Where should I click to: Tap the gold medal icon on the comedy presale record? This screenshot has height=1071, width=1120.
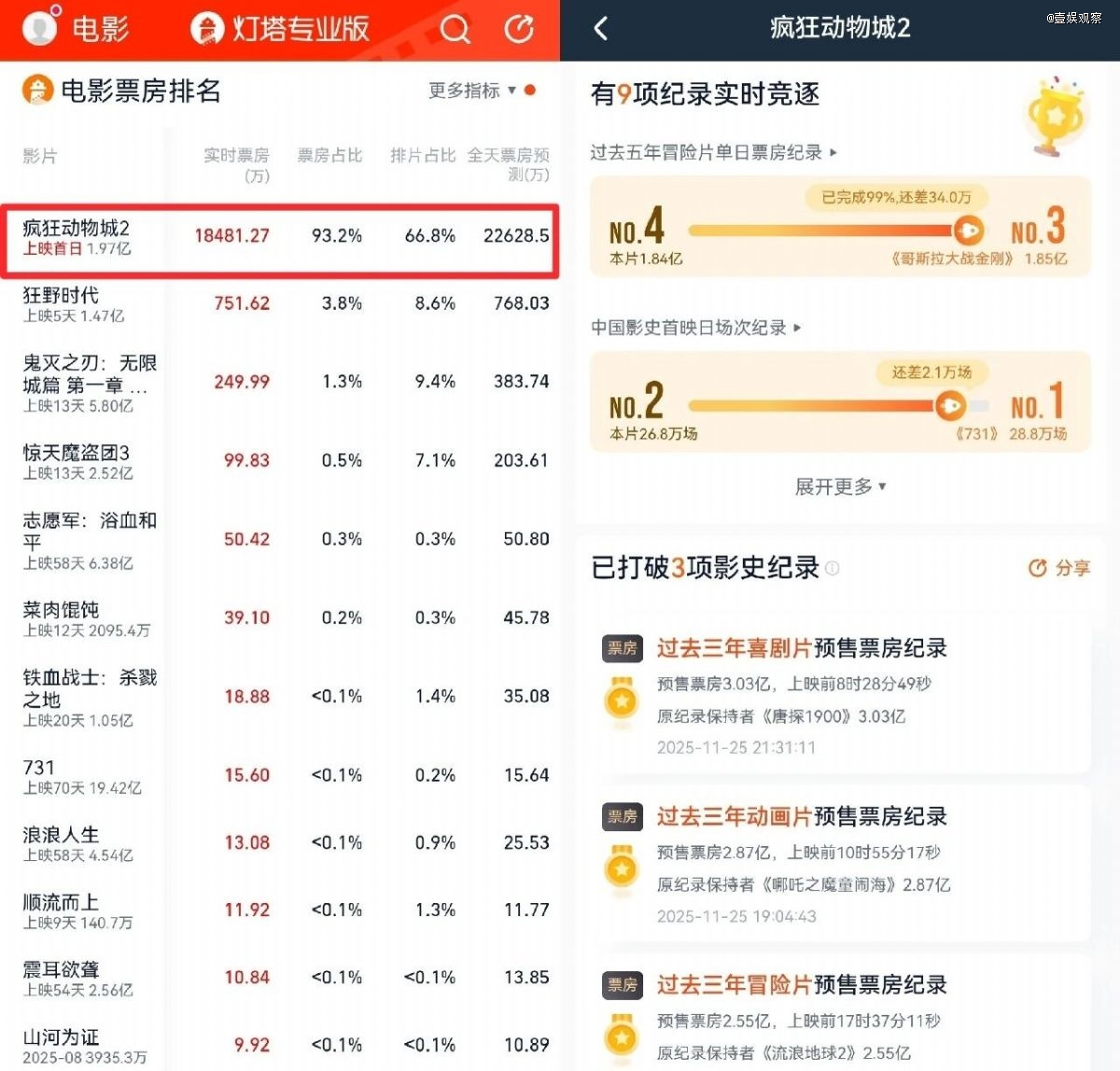point(623,700)
